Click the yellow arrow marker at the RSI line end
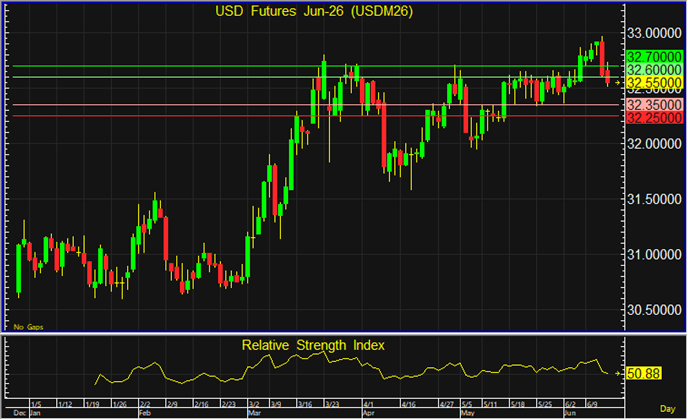Screen dimensions: 688x420 (x=617, y=373)
